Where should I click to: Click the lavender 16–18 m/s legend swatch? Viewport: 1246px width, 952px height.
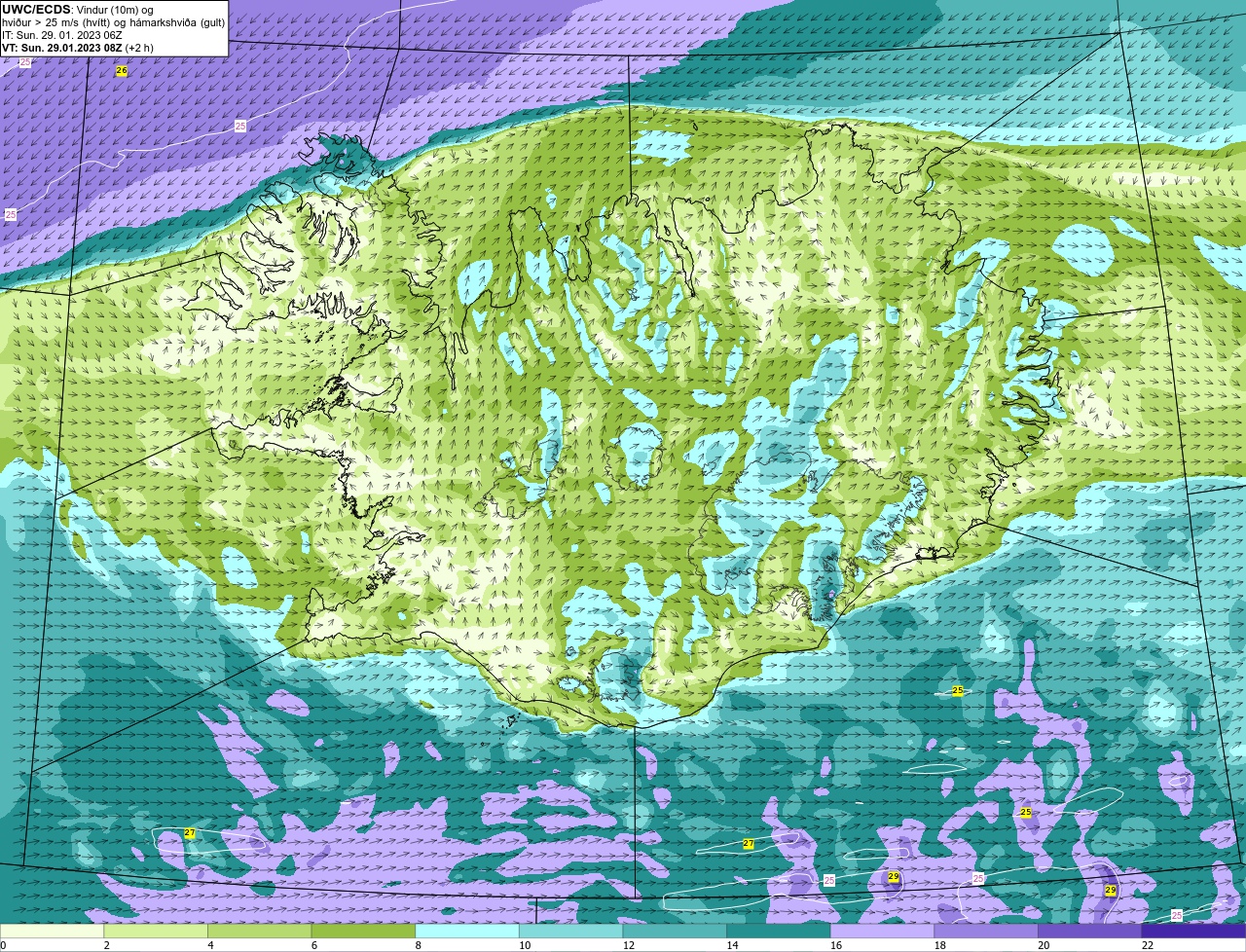point(882,931)
